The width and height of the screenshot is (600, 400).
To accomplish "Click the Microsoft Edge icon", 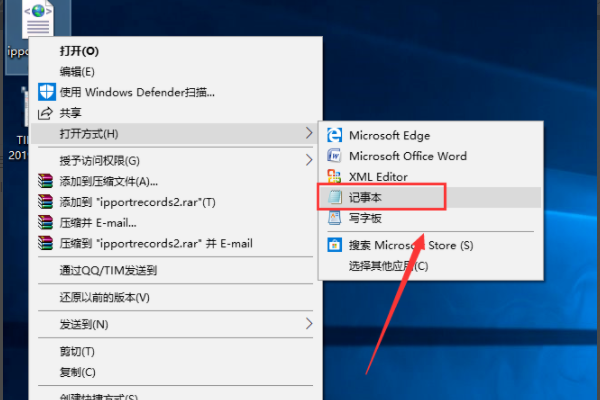I will tap(334, 135).
